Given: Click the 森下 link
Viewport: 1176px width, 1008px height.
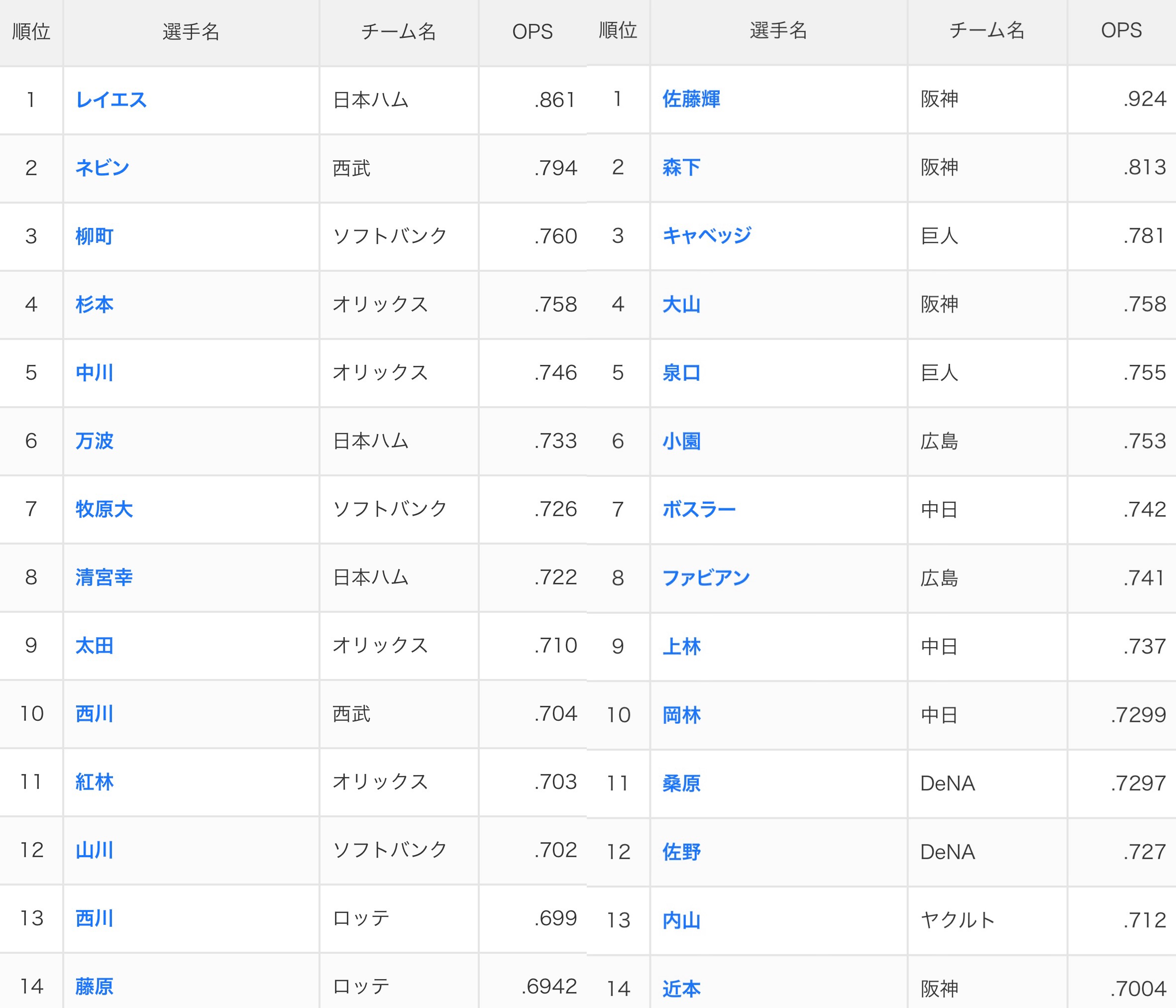Looking at the screenshot, I should pyautogui.click(x=681, y=167).
